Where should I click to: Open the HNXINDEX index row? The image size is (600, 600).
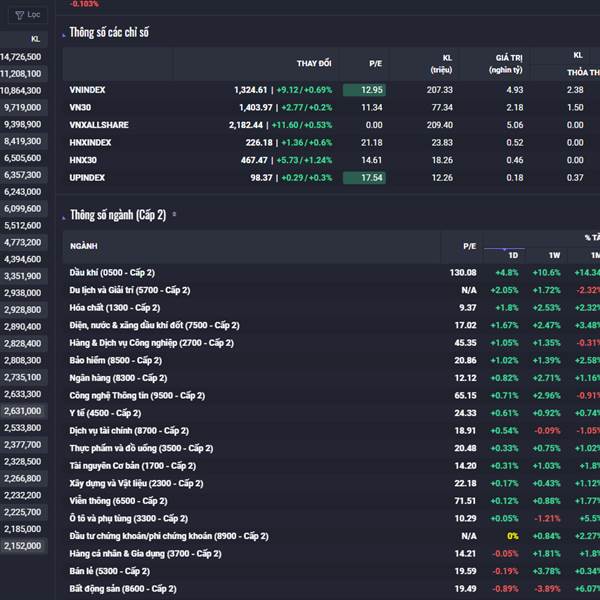tap(331, 143)
